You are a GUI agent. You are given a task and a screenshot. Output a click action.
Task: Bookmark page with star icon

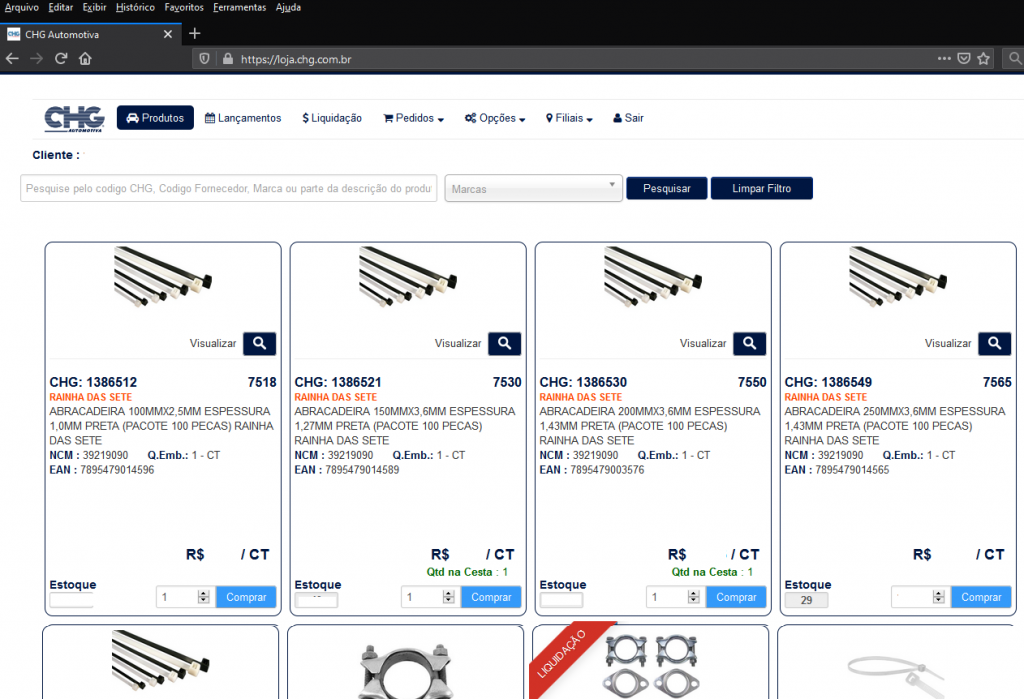click(x=984, y=59)
